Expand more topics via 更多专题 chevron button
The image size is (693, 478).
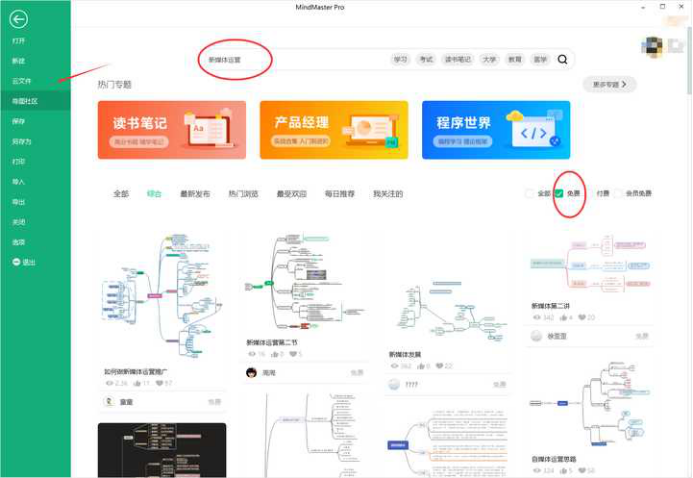click(609, 84)
